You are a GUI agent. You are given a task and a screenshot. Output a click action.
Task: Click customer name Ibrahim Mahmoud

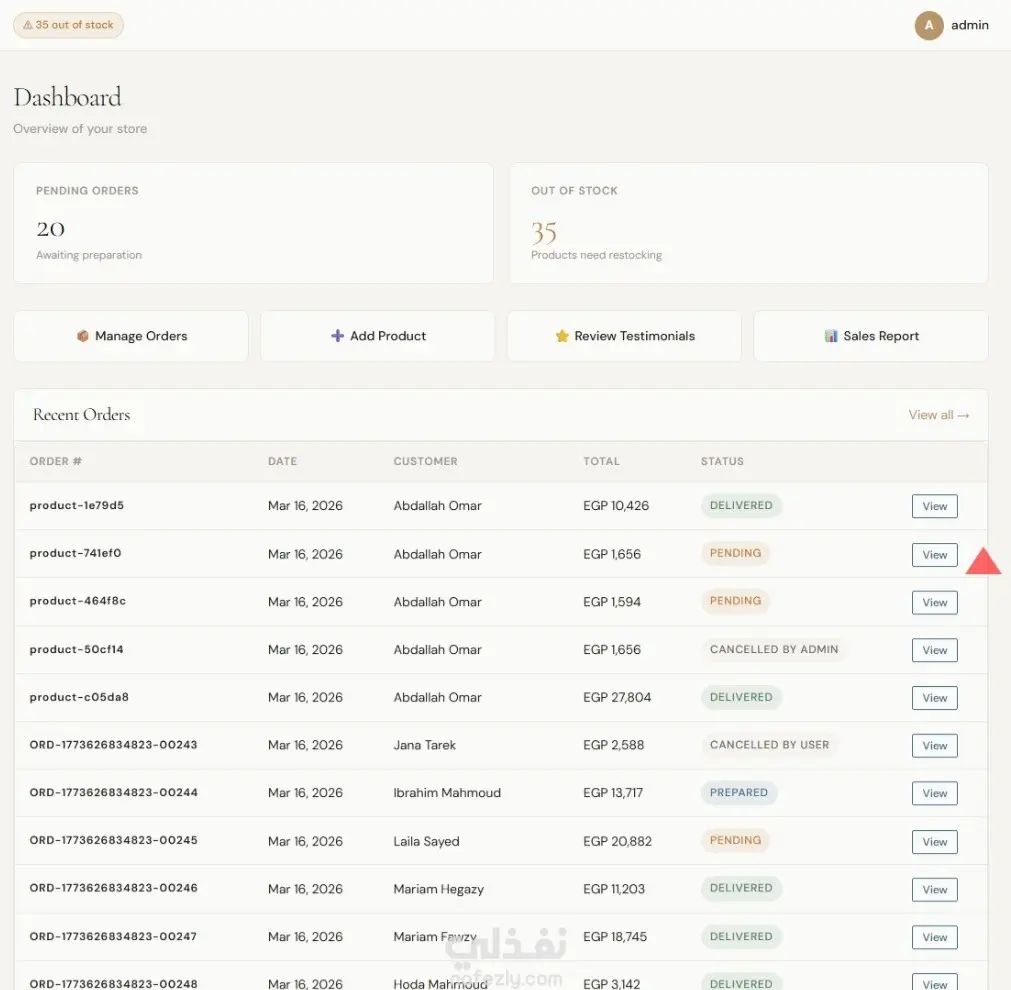(x=447, y=793)
